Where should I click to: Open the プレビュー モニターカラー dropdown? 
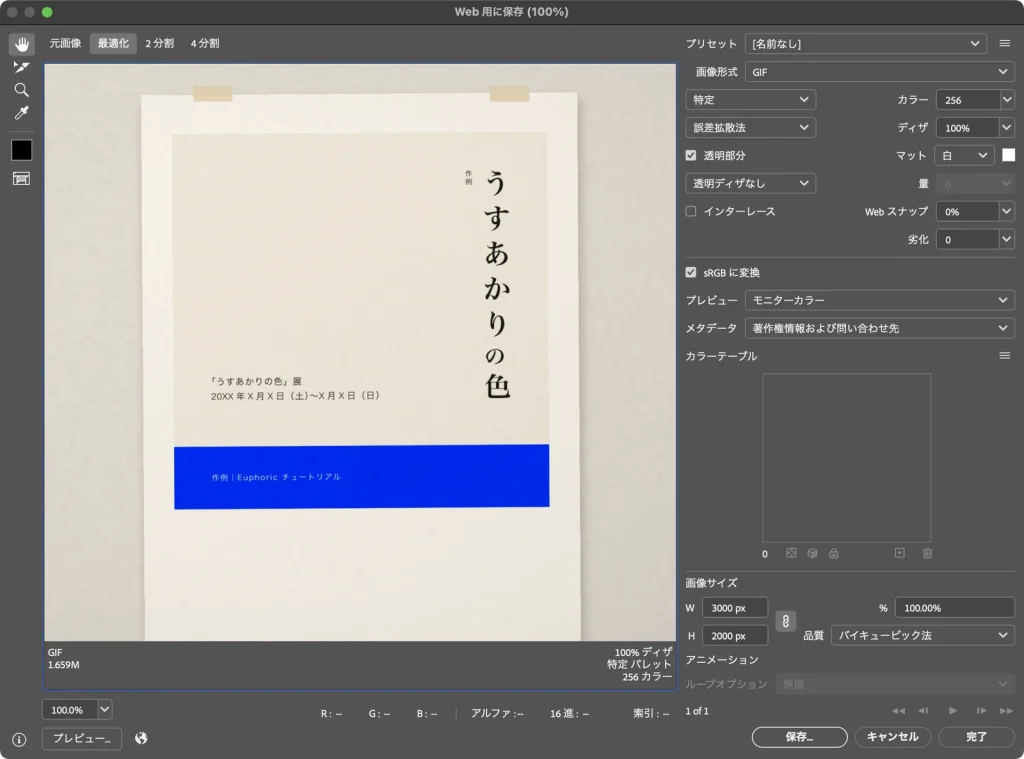click(x=880, y=300)
